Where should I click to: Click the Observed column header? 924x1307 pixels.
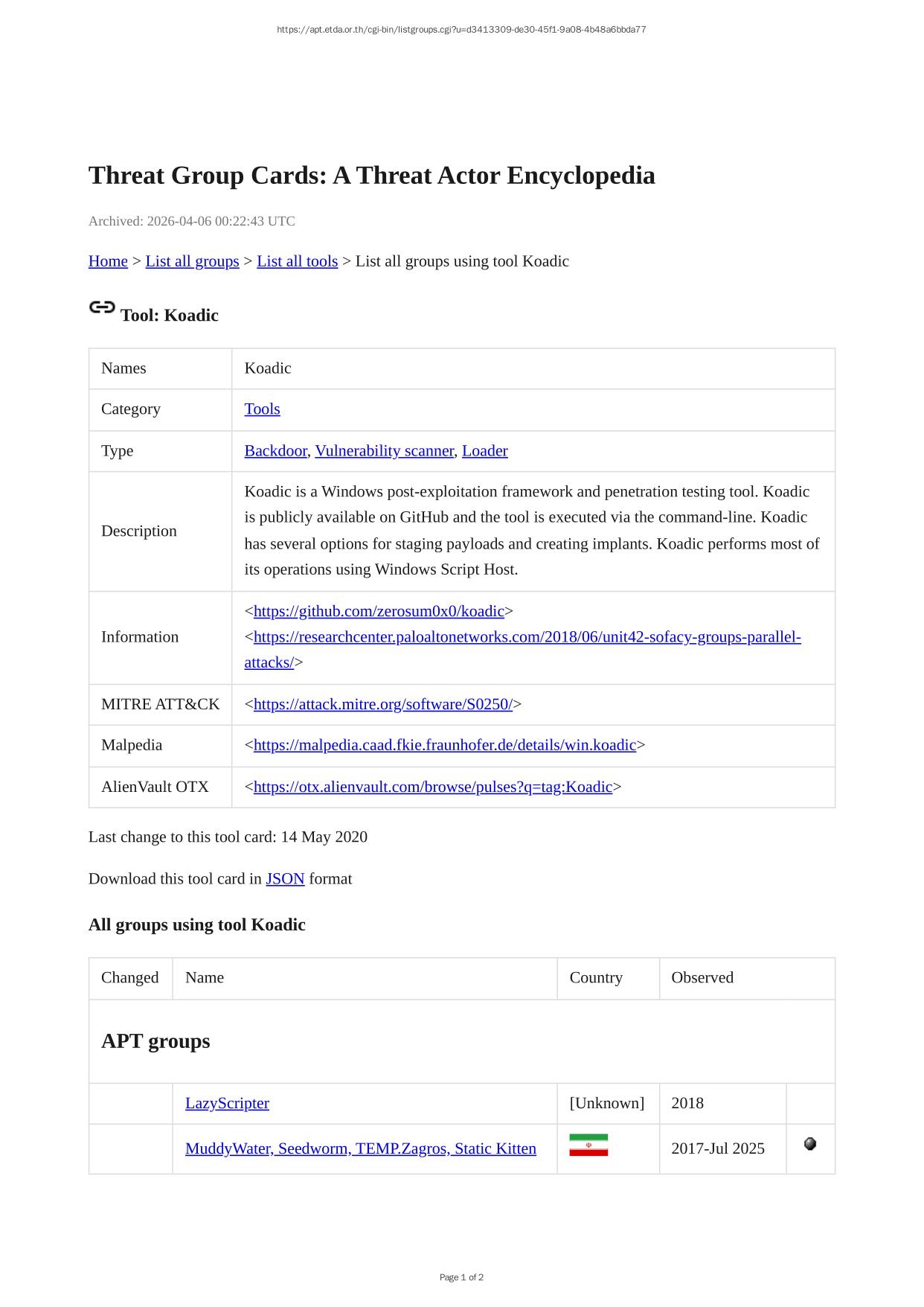[702, 978]
